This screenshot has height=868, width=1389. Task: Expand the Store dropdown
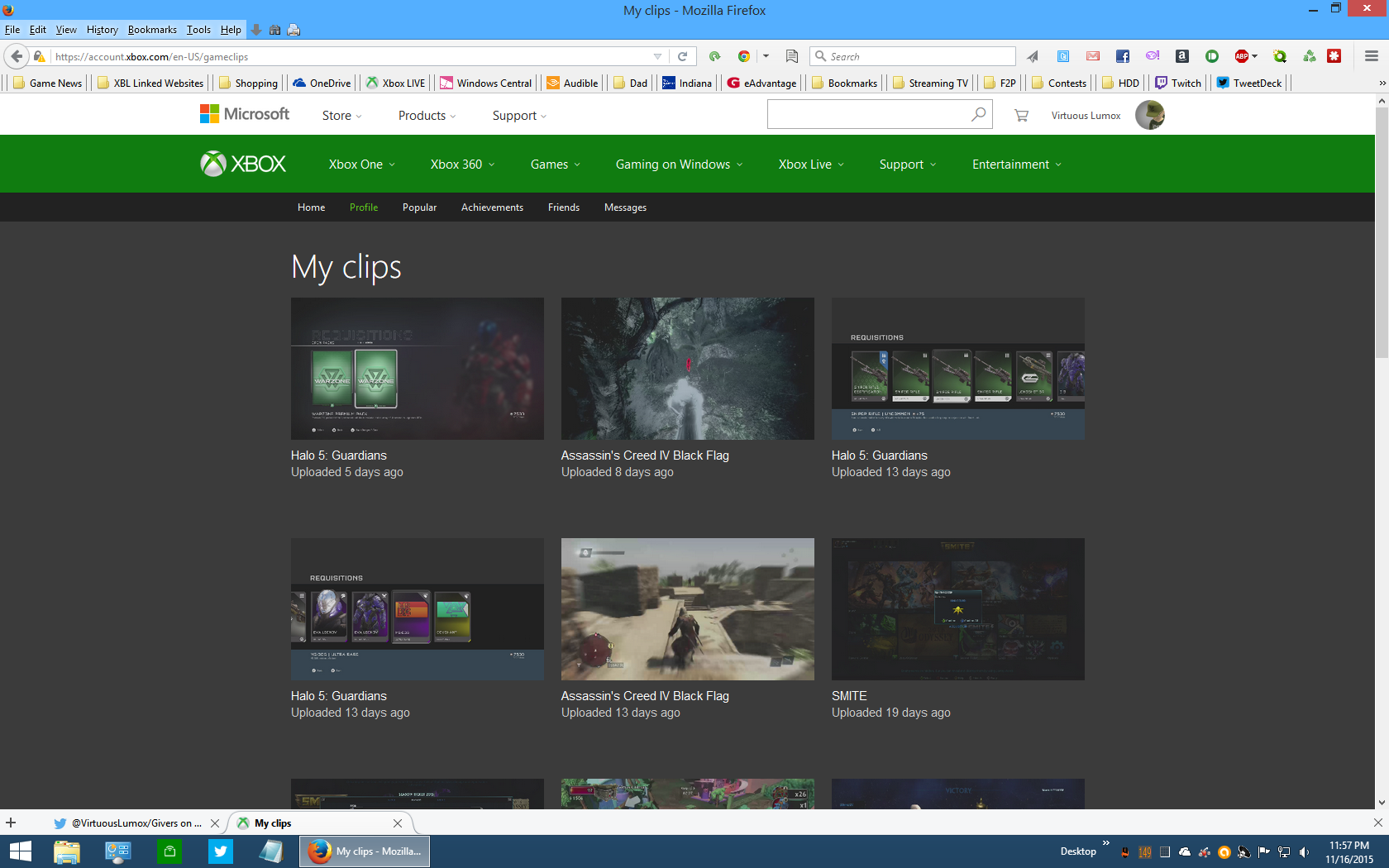tap(341, 116)
